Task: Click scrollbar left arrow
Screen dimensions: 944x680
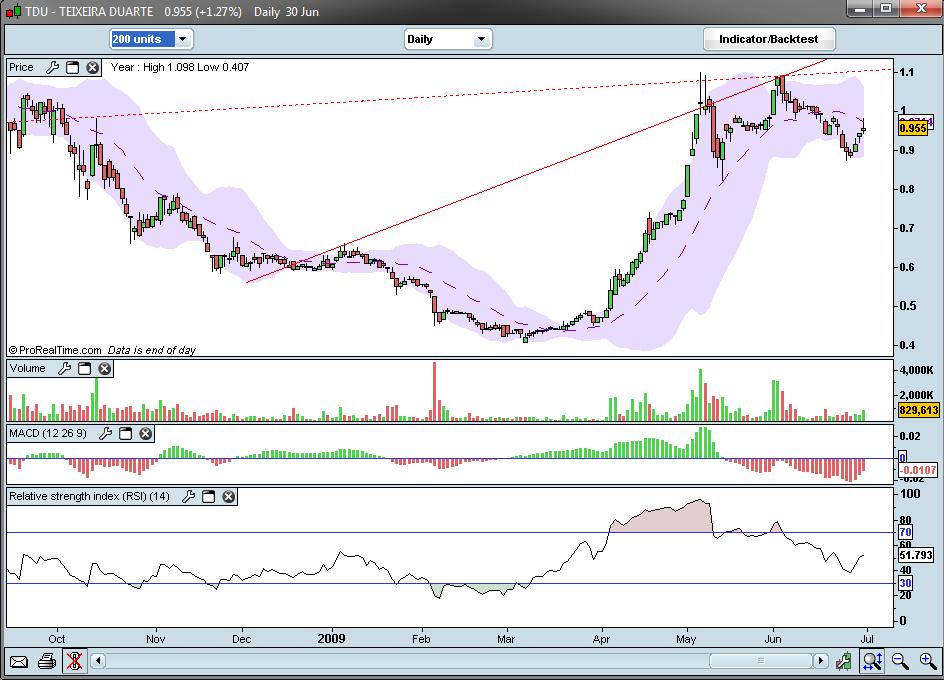Action: 98,661
